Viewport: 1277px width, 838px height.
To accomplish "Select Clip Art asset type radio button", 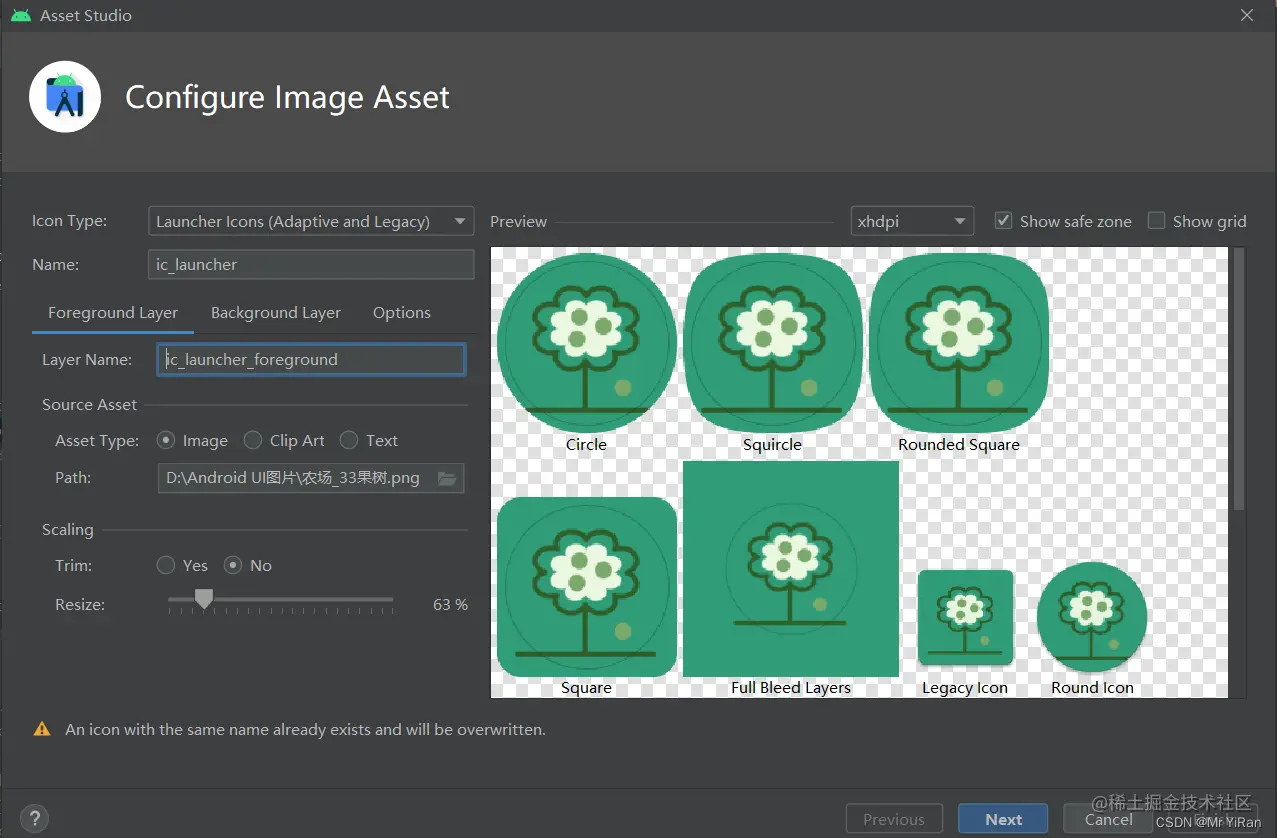I will [x=253, y=440].
